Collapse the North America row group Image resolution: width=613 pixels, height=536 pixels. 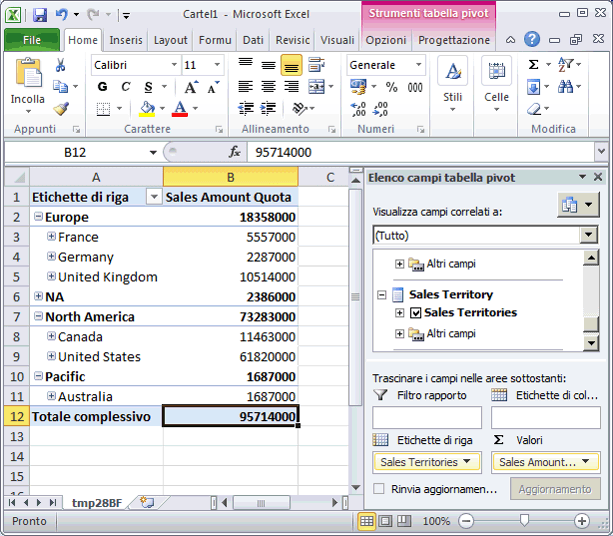click(x=38, y=316)
